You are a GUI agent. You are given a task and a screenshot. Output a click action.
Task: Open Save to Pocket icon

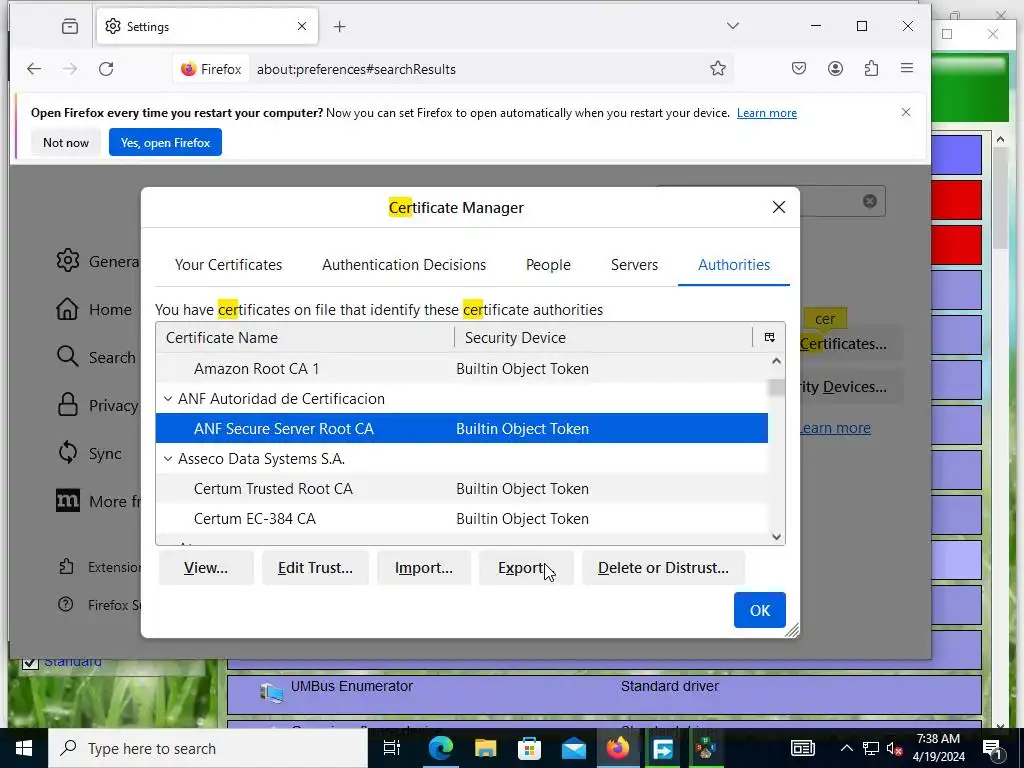click(799, 69)
